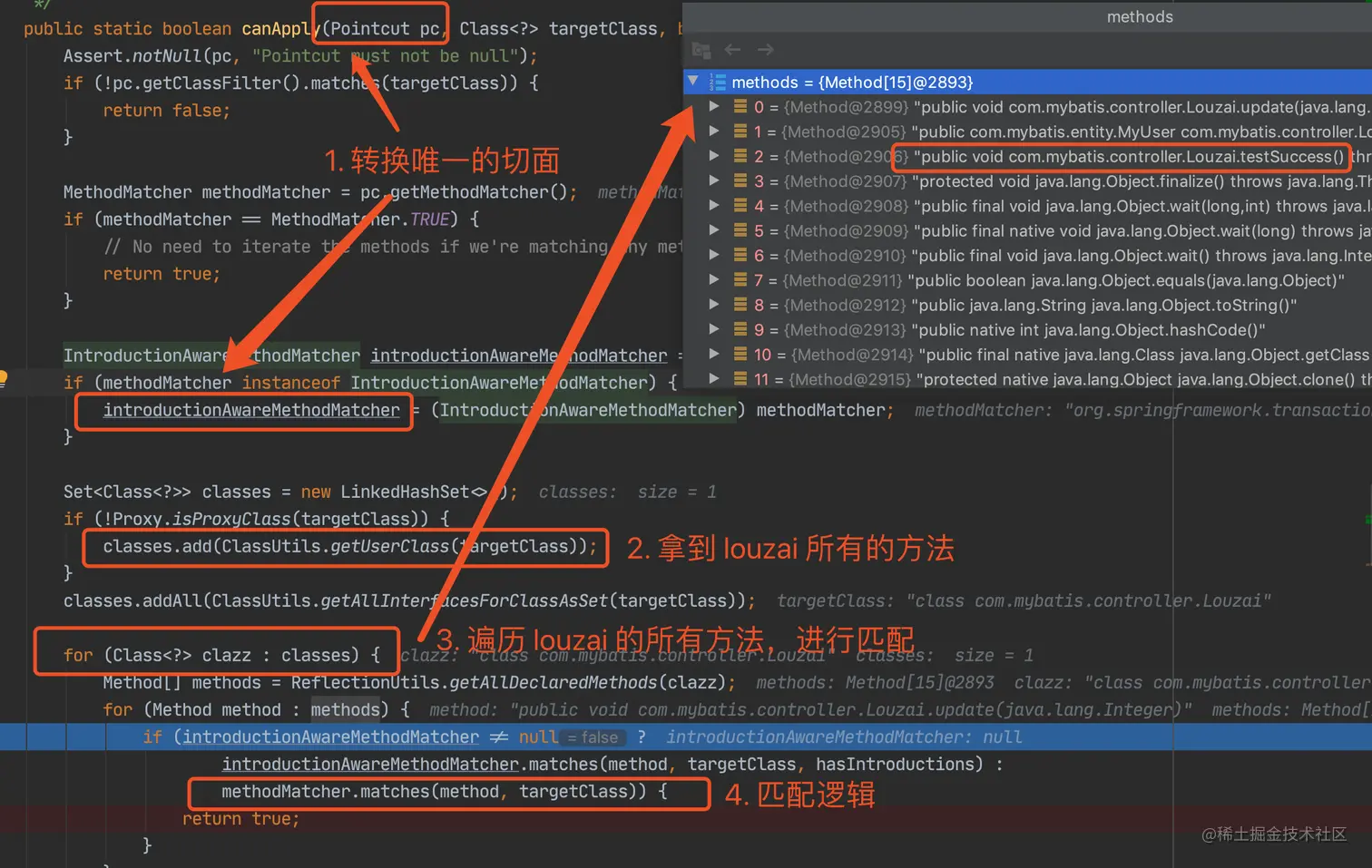1372x868 pixels.
Task: Expand element 11 (Method@2915)
Action: pos(715,379)
